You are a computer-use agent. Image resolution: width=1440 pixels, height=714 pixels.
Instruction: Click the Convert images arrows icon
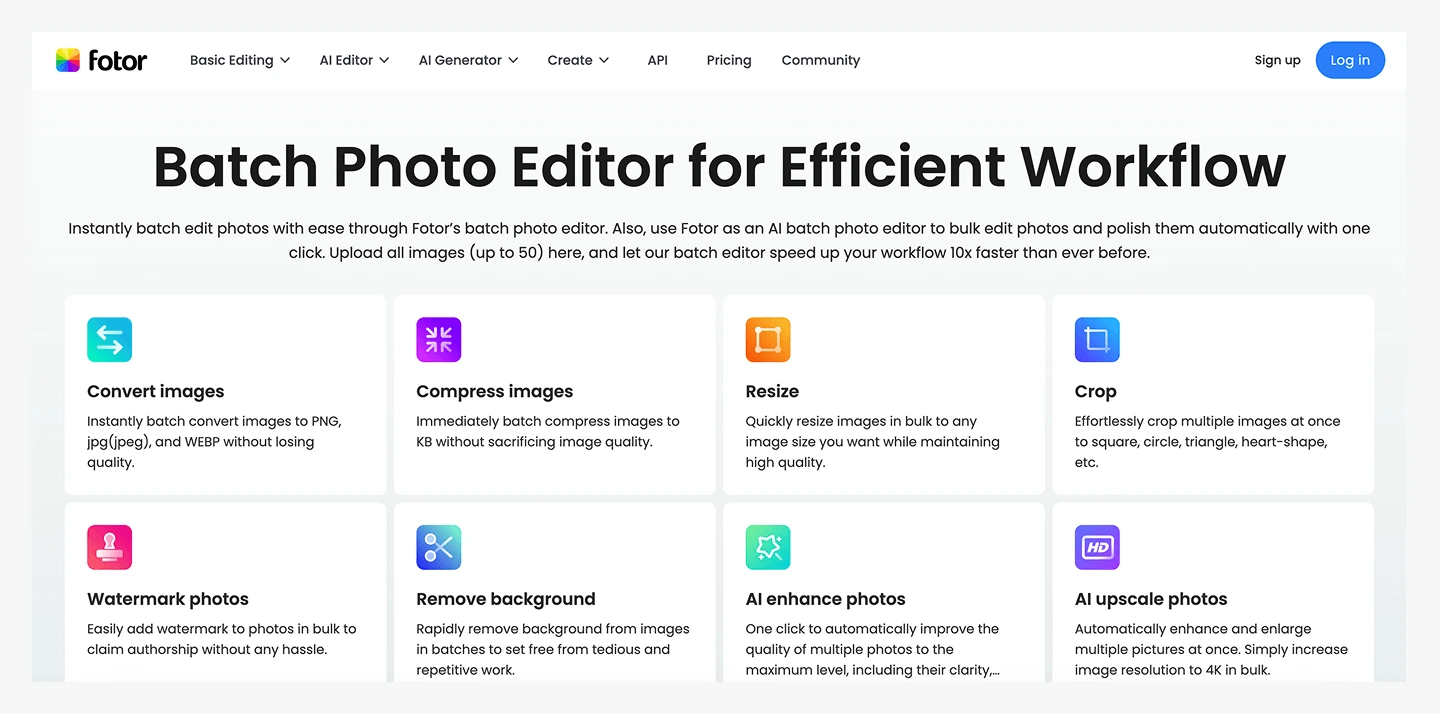point(109,340)
